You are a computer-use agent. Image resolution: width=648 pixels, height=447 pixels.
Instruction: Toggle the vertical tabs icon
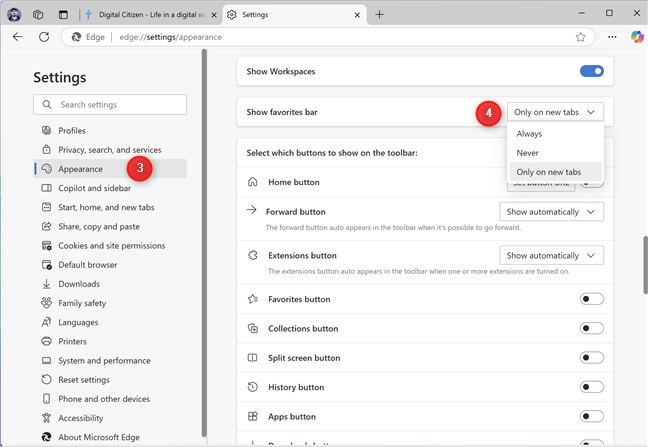point(63,15)
